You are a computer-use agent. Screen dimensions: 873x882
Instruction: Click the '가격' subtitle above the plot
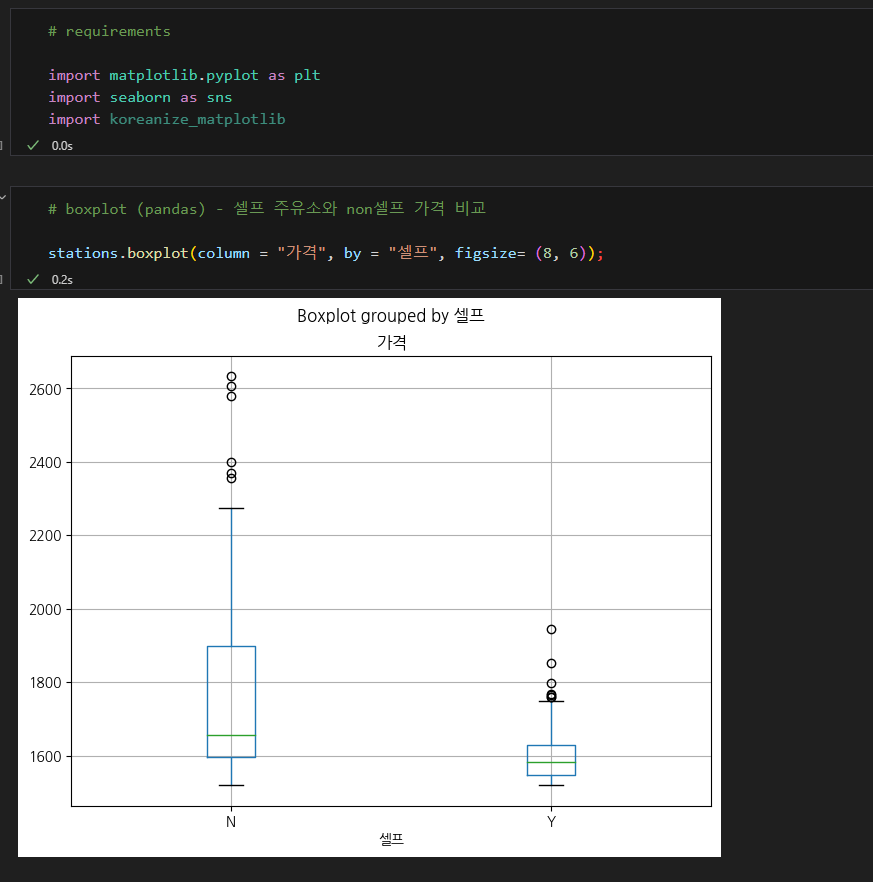tap(392, 341)
